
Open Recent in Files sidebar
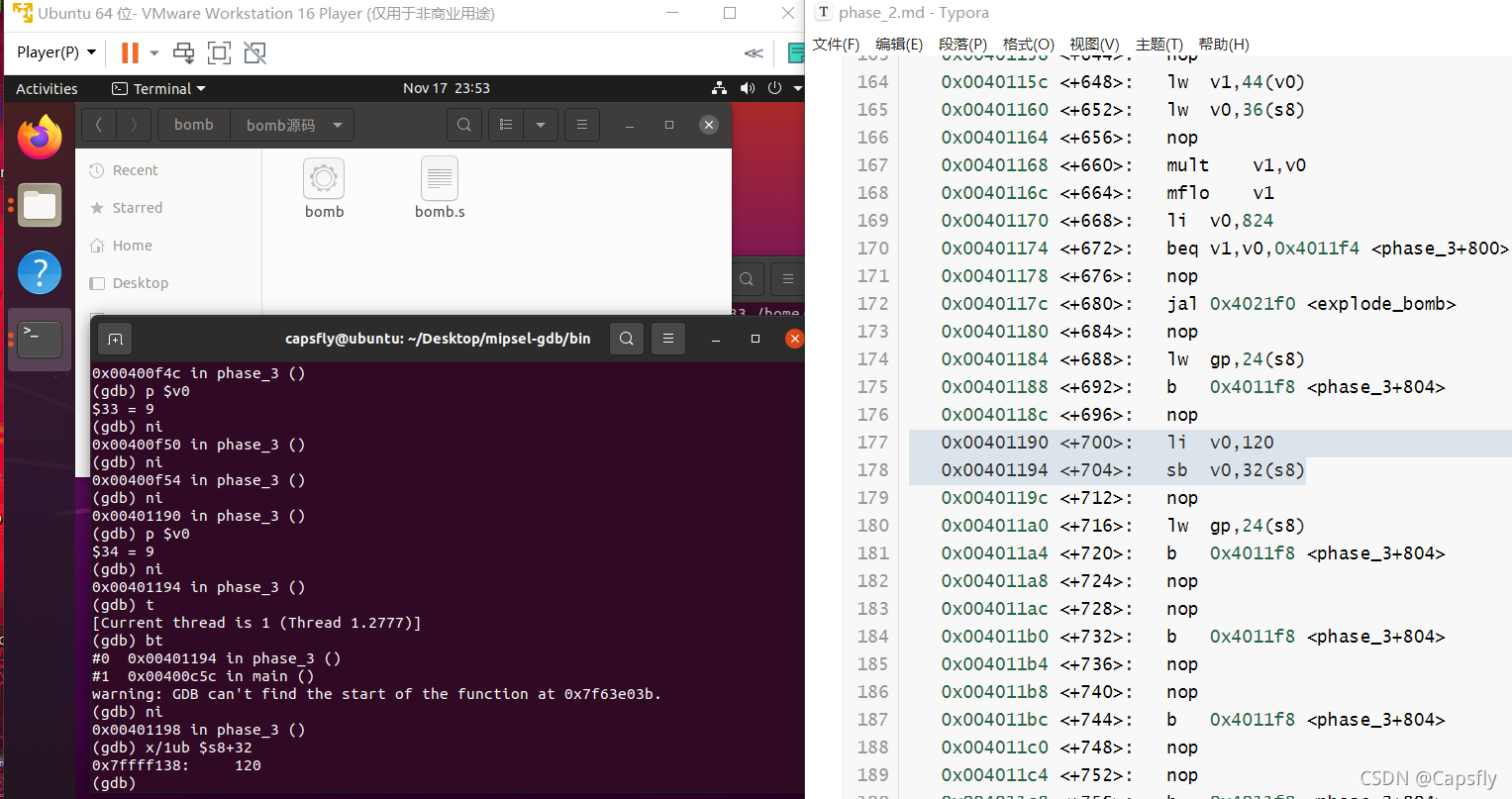pos(134,170)
